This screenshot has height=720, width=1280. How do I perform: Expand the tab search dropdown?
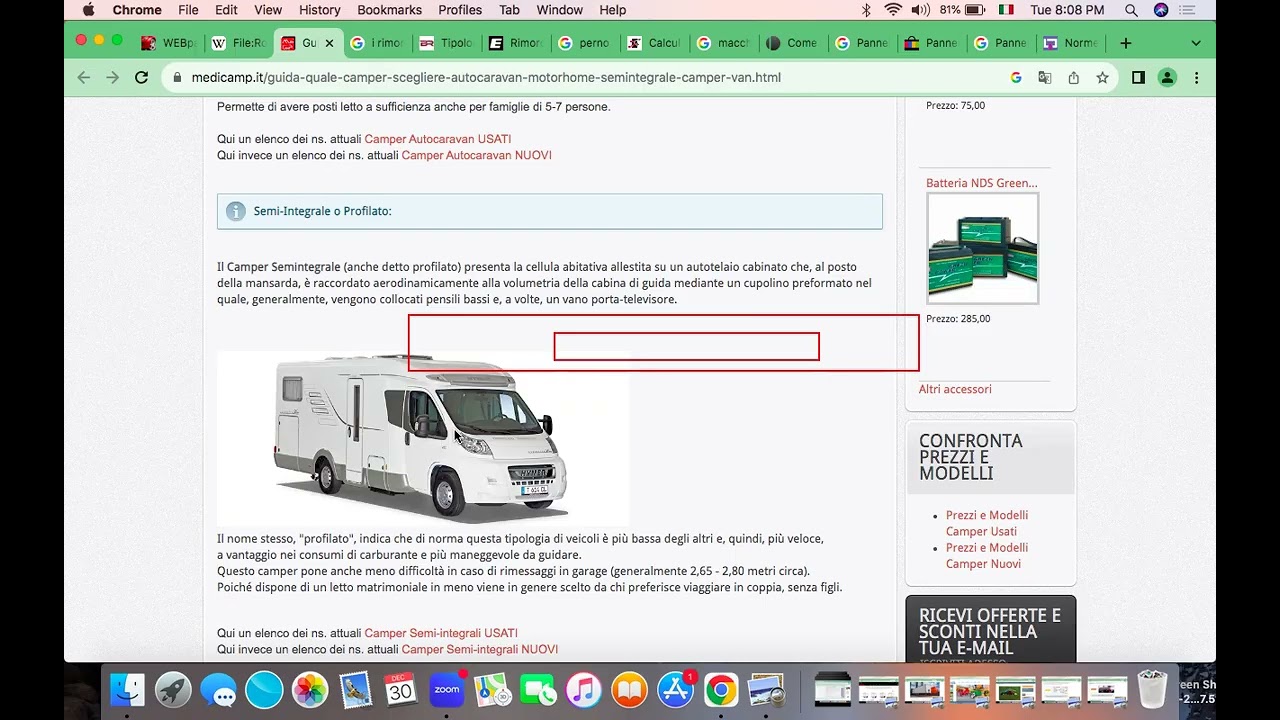[1196, 43]
